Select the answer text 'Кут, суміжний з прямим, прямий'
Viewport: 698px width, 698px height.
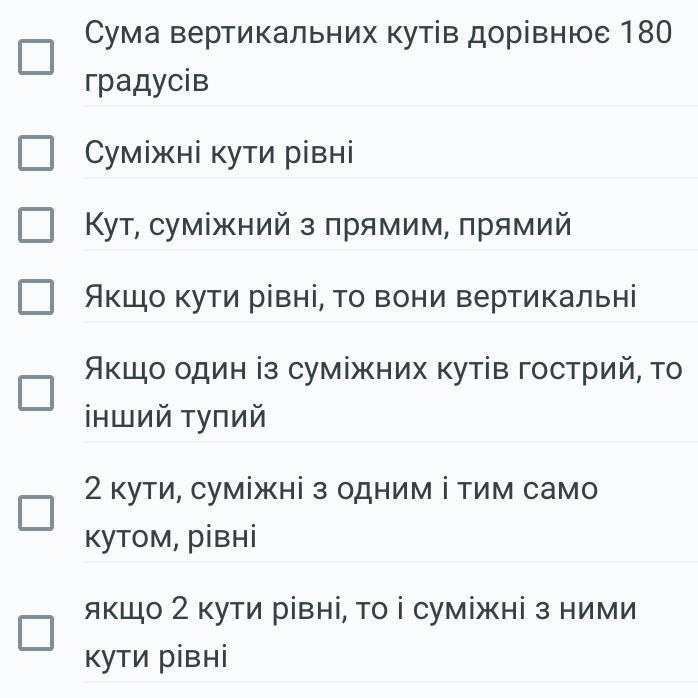click(x=328, y=226)
